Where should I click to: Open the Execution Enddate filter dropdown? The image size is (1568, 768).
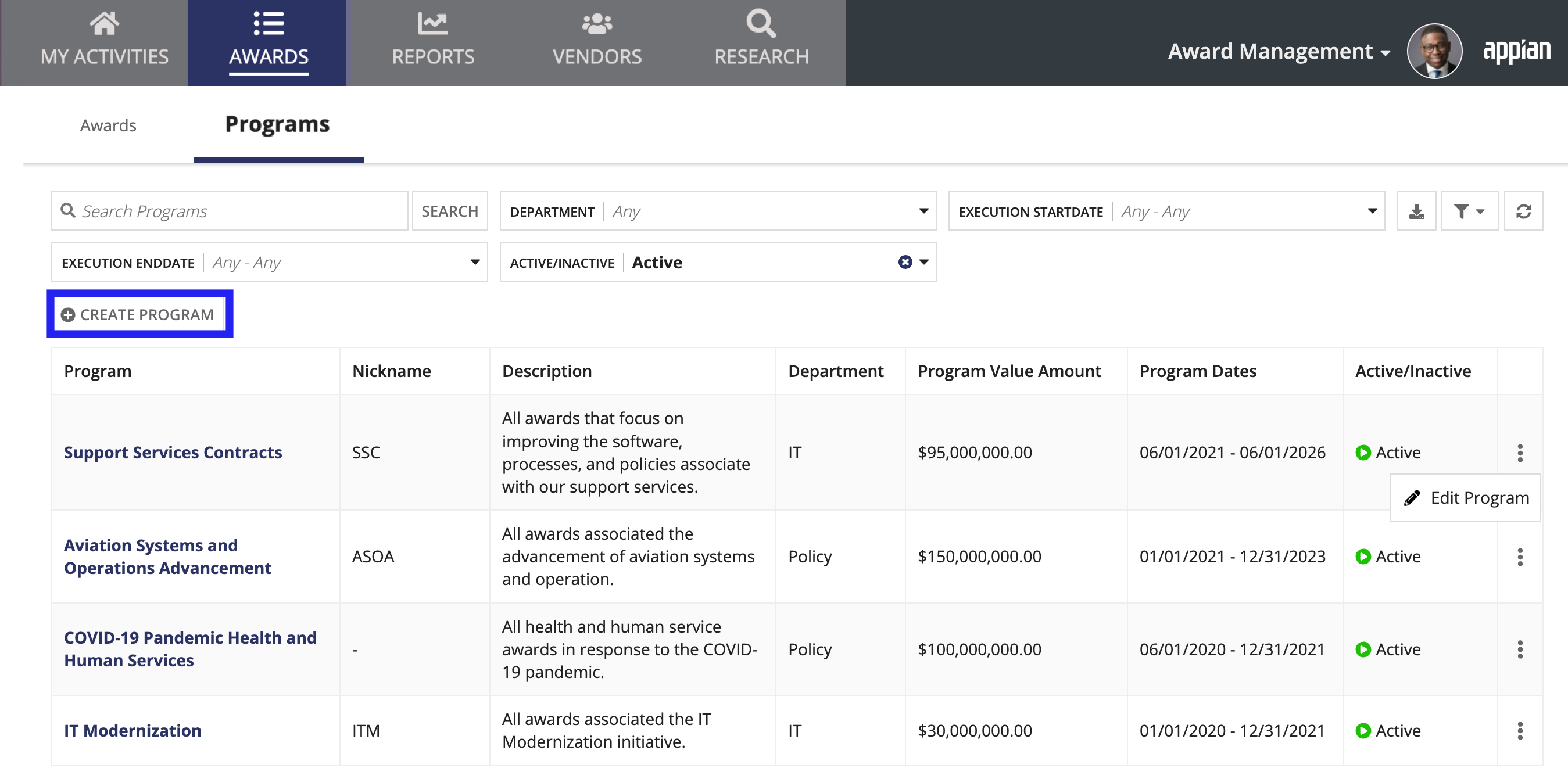[x=269, y=262]
